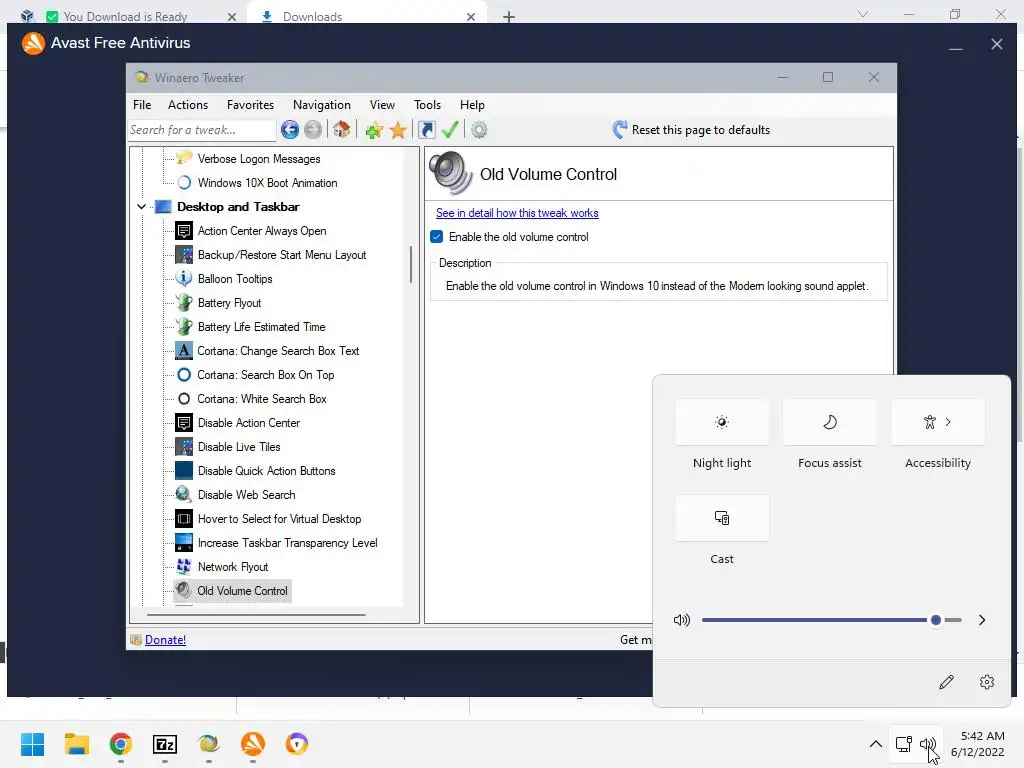The height and width of the screenshot is (768, 1024).
Task: Select Cortana: Search Box On Top
Action: (265, 375)
